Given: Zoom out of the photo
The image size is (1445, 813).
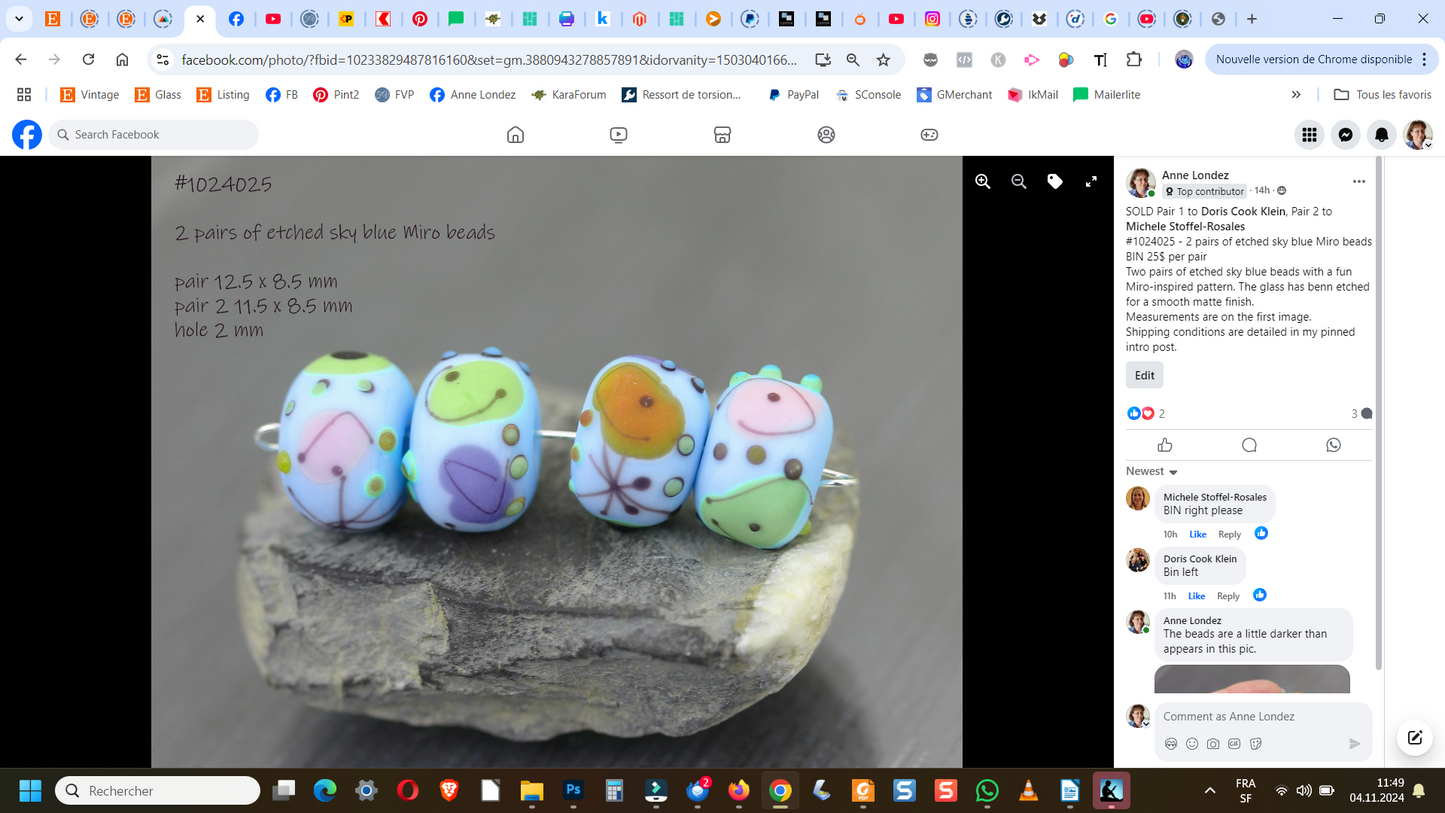Looking at the screenshot, I should 1019,181.
